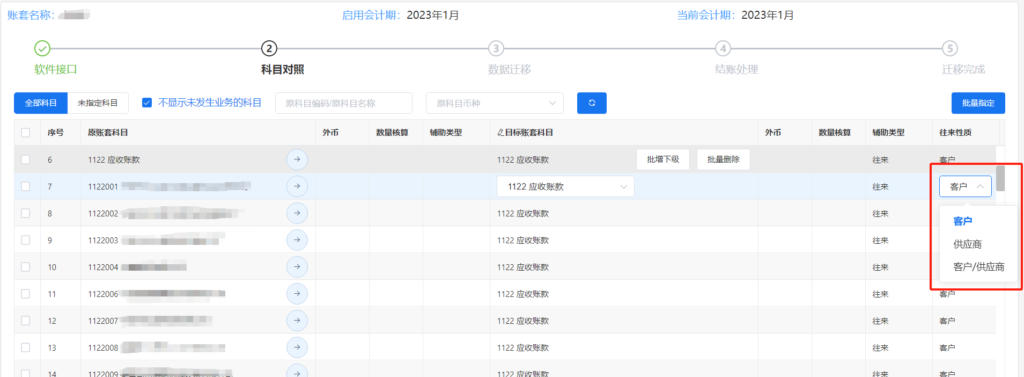Switch to 未指定科目 tab
This screenshot has height=377, width=1024.
98,103
